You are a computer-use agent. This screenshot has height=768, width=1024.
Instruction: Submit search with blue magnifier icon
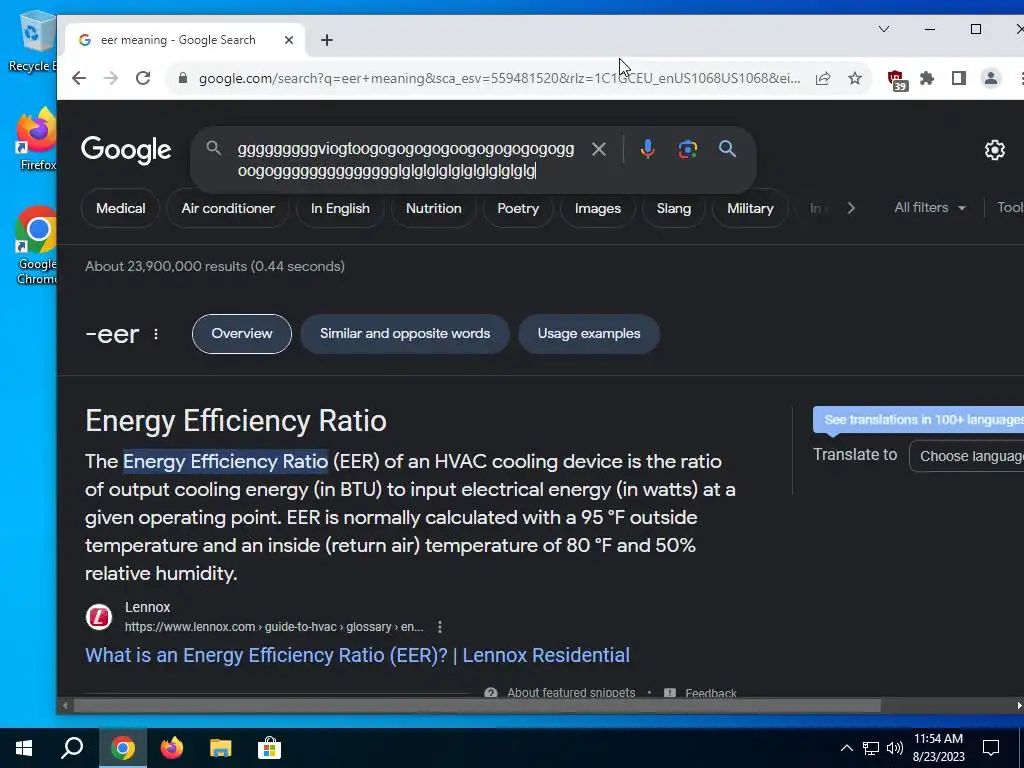pos(728,149)
